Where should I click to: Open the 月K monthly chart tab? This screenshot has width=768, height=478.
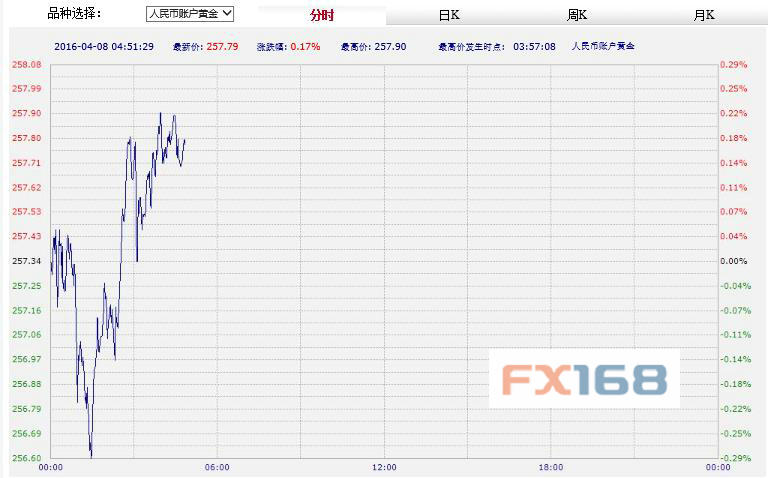(704, 15)
